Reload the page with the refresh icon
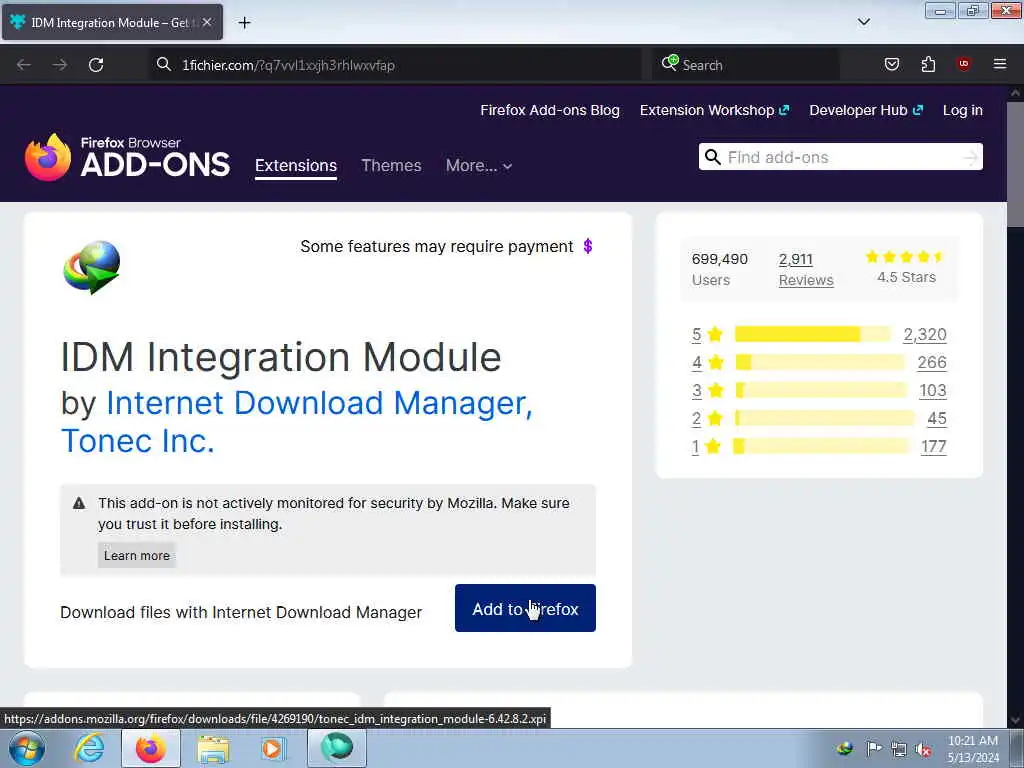1024x768 pixels. point(96,65)
